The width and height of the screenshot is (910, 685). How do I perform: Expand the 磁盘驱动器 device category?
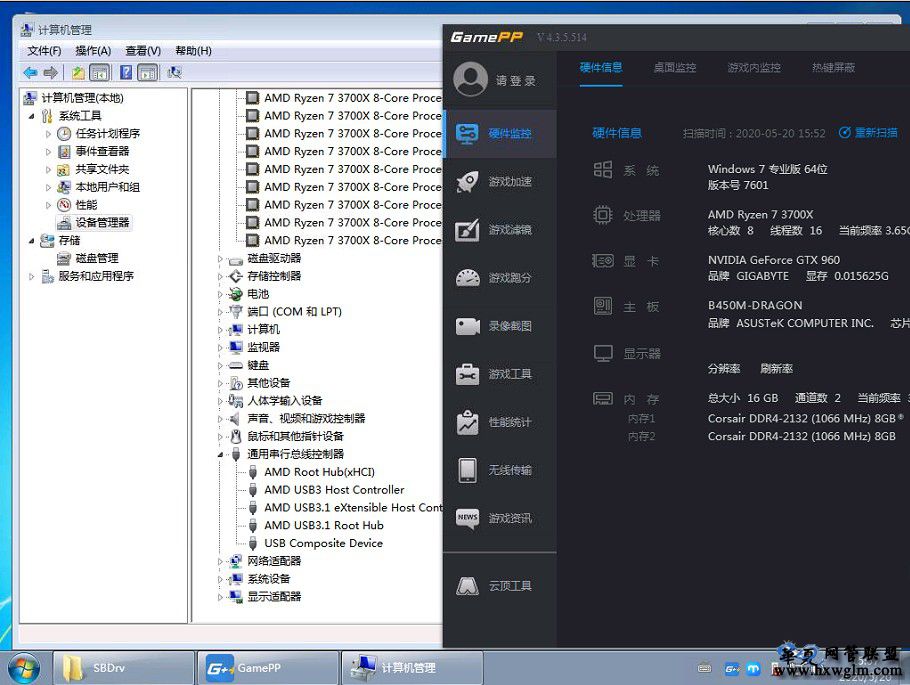[x=221, y=259]
